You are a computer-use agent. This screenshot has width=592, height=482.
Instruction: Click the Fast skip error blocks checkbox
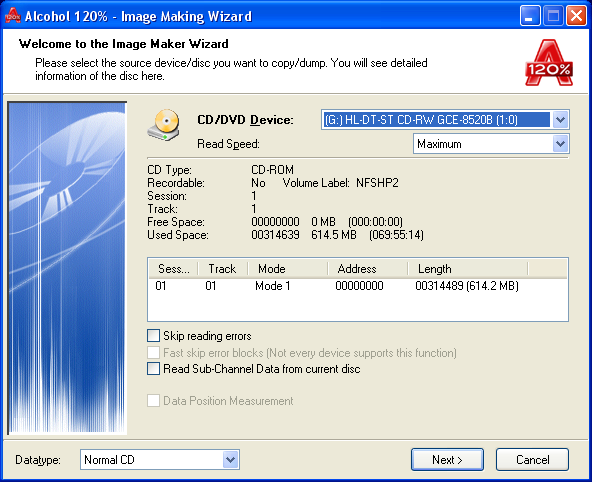pos(153,352)
